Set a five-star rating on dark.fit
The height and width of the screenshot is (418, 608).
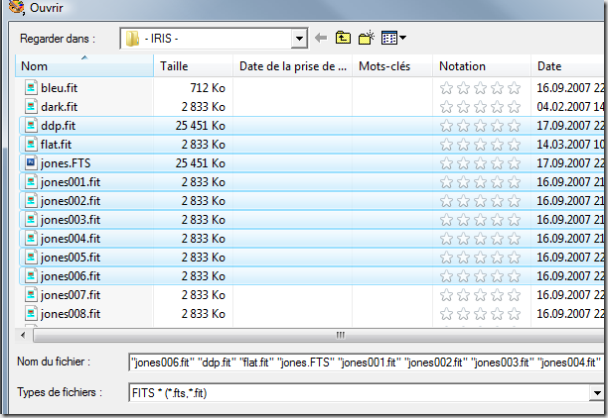(514, 107)
